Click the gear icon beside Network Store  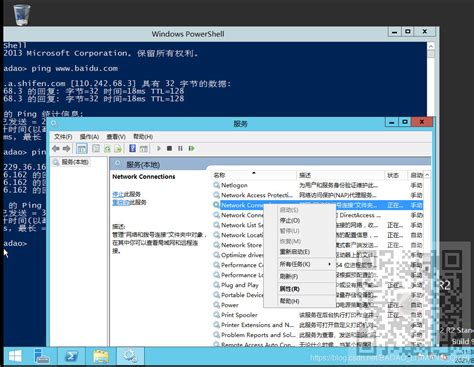[x=216, y=245]
